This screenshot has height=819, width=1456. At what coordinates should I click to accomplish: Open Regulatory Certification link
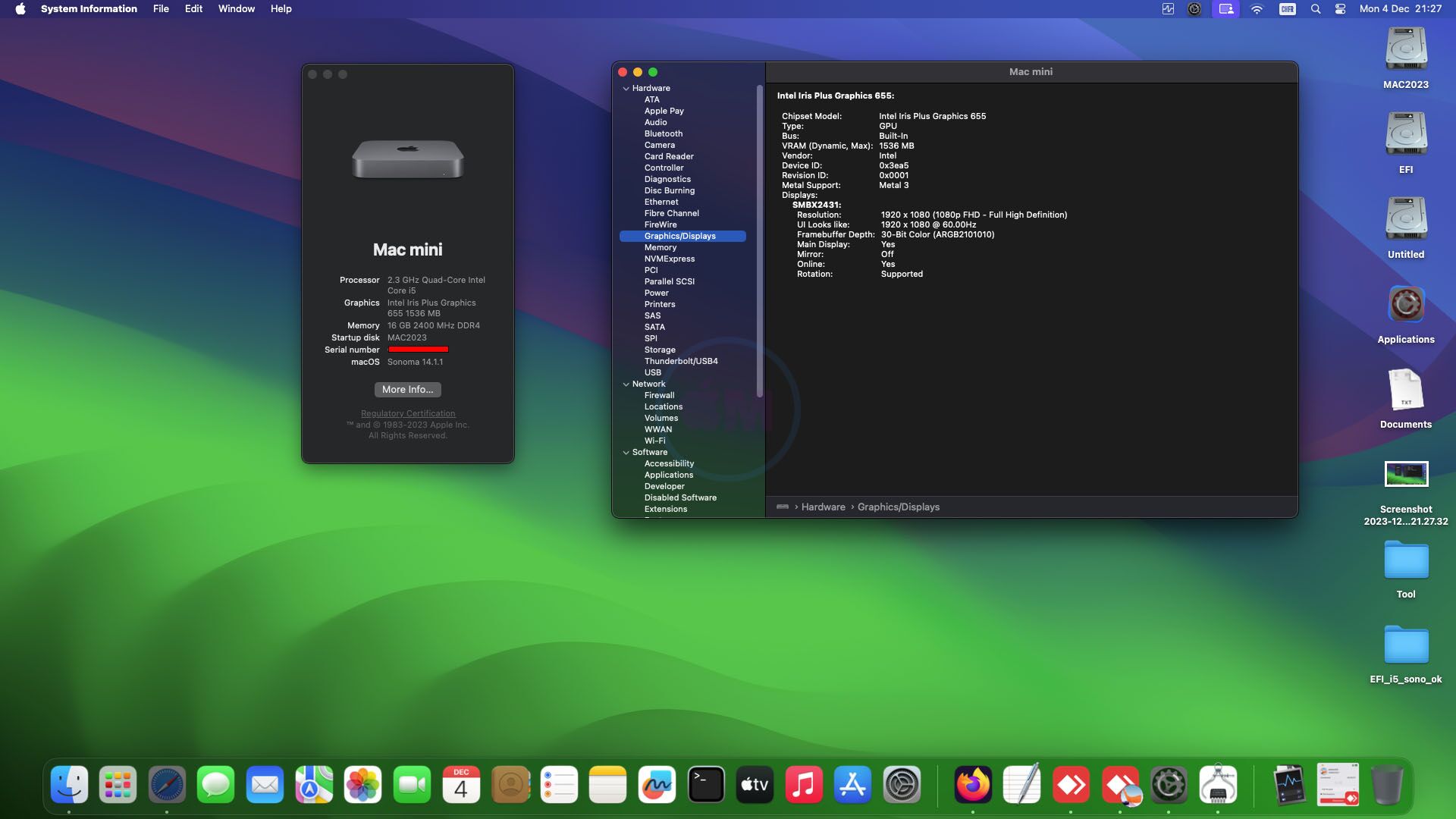pyautogui.click(x=408, y=413)
